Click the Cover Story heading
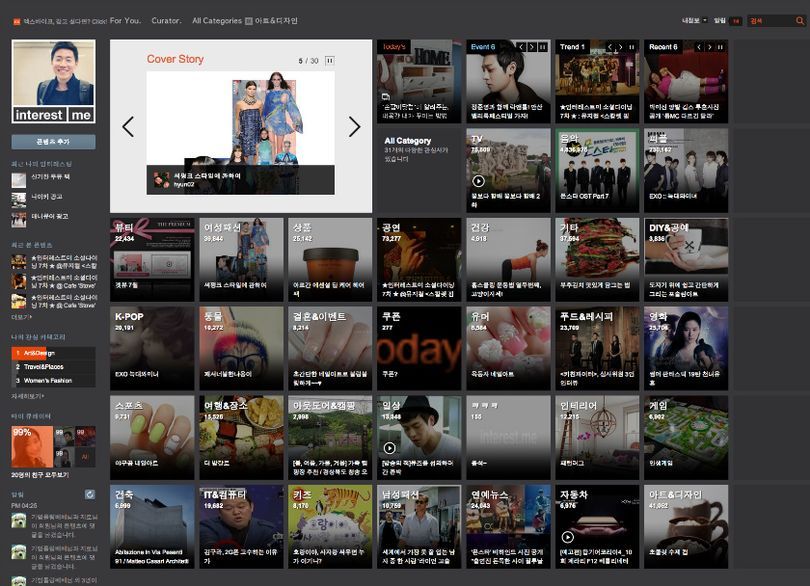 click(x=175, y=59)
